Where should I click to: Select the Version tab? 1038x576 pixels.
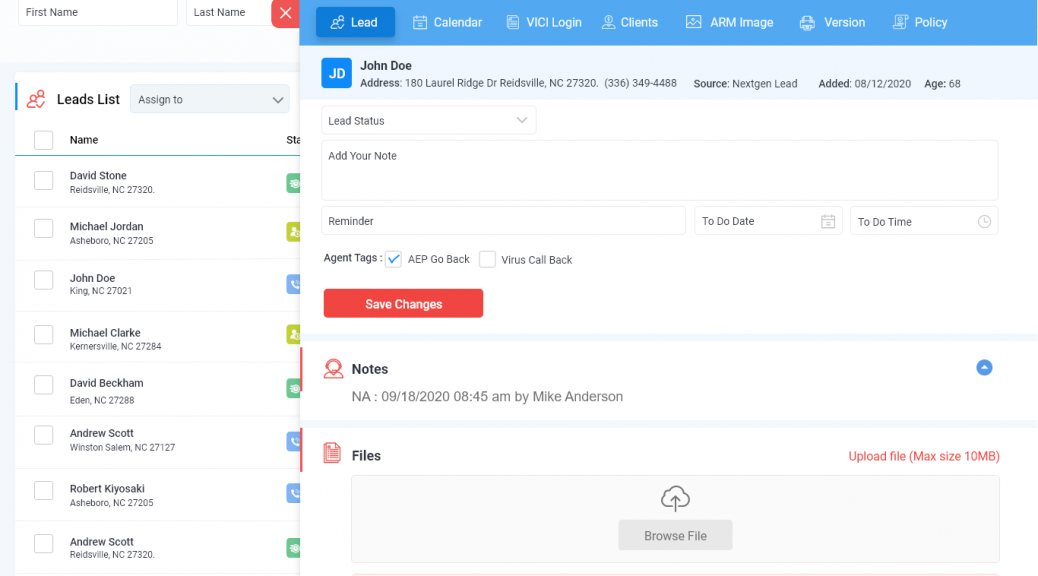[832, 23]
